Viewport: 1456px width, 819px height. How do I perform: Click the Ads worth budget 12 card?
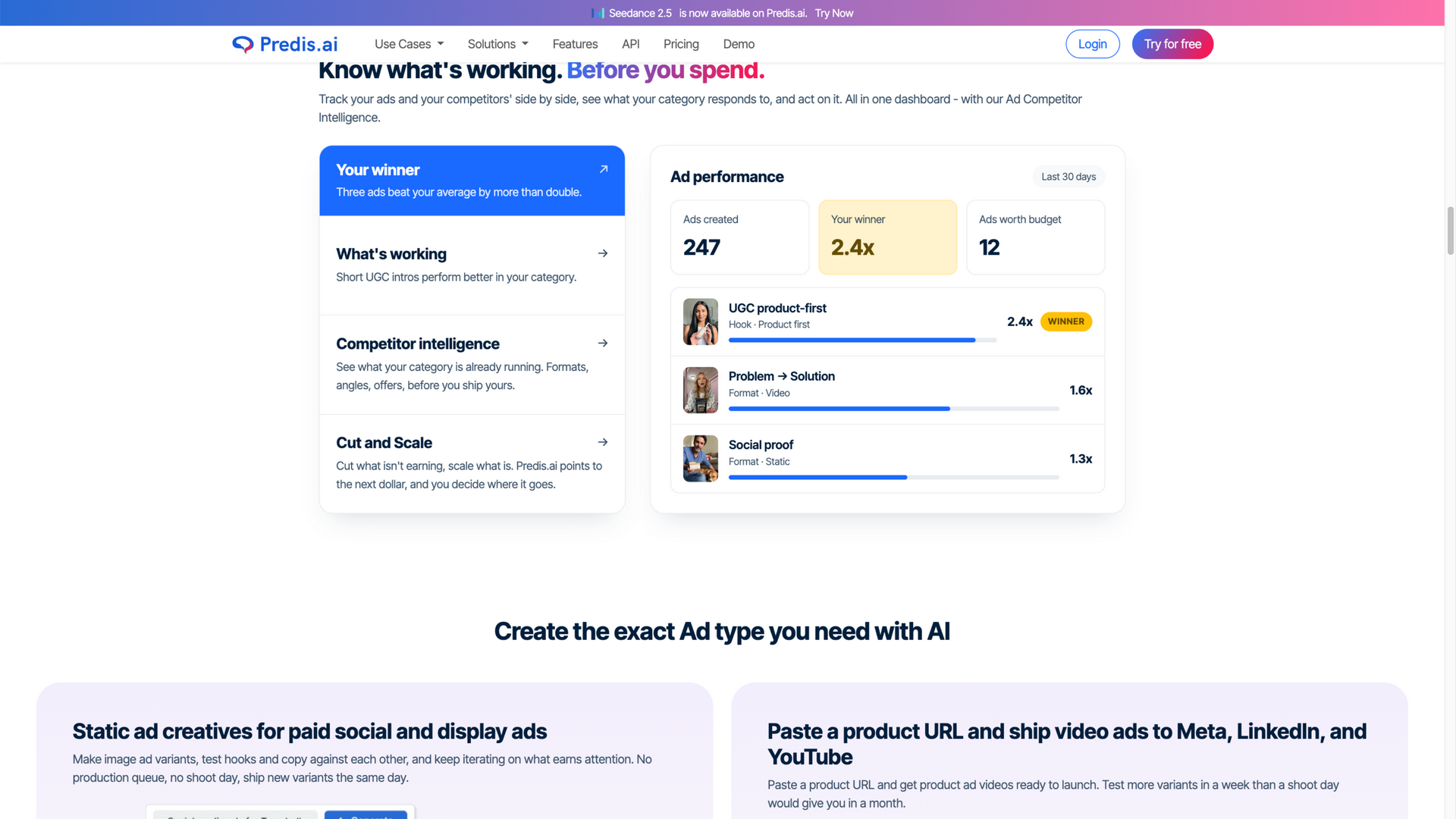pyautogui.click(x=1035, y=237)
